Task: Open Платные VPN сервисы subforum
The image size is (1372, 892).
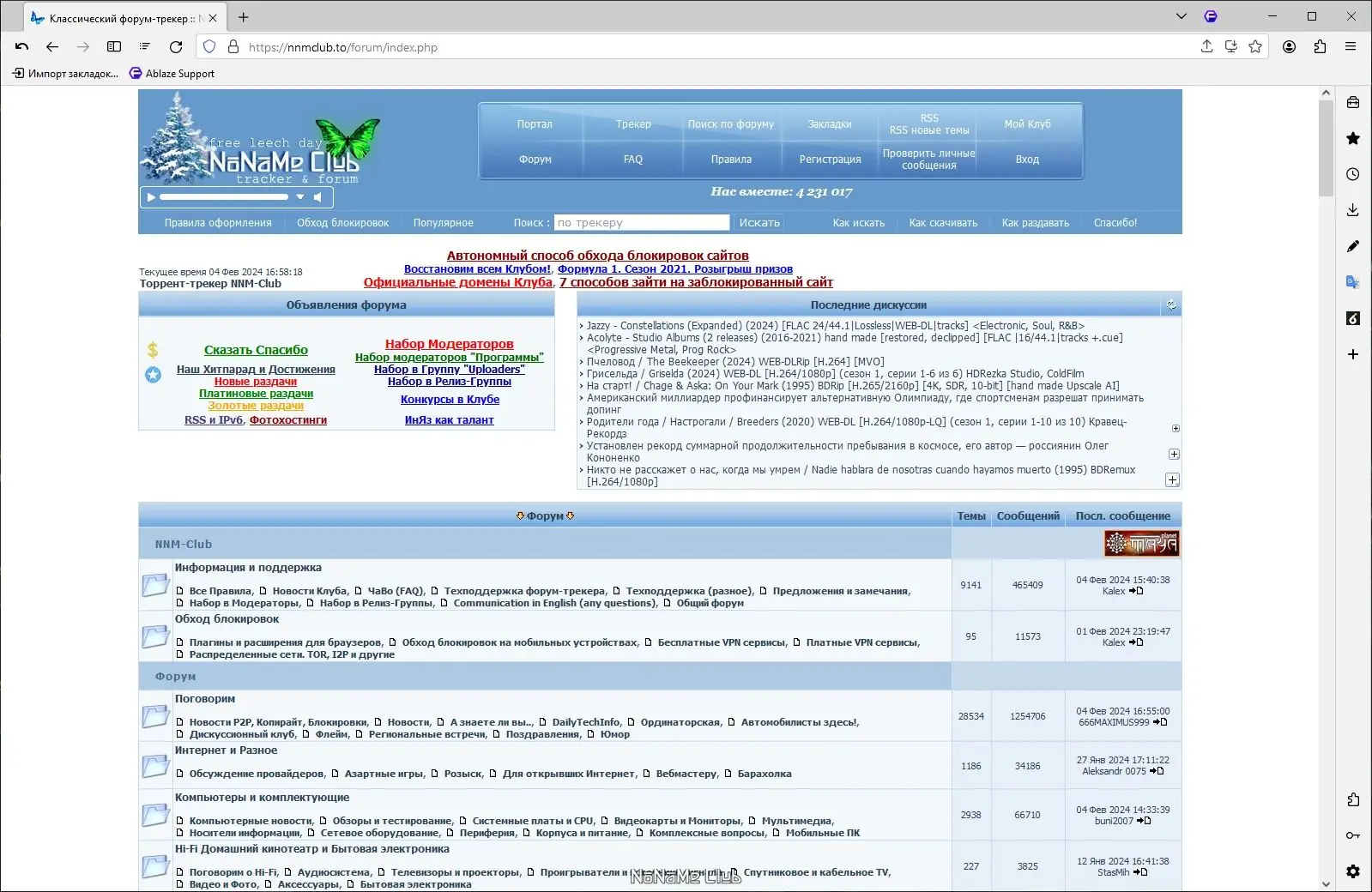Action: (862, 642)
